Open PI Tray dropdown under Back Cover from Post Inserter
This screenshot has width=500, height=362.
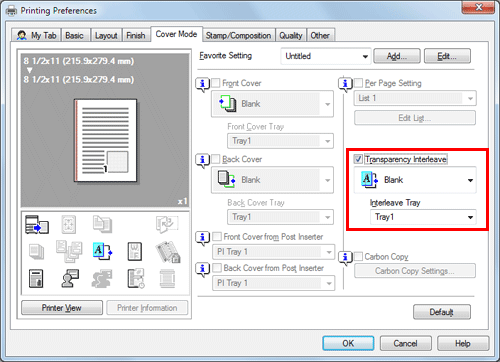click(x=274, y=283)
